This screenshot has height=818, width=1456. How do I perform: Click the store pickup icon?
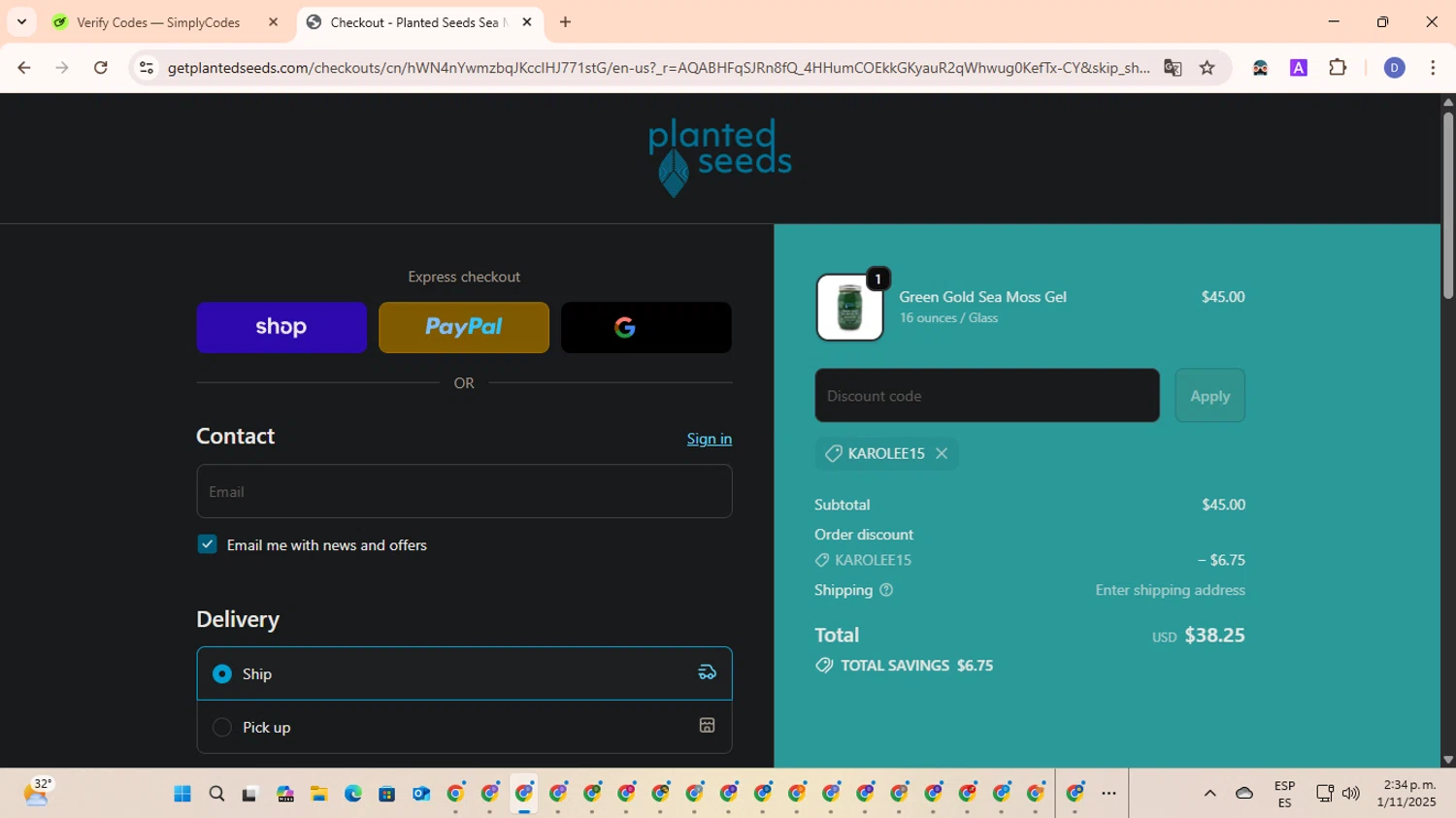point(708,726)
